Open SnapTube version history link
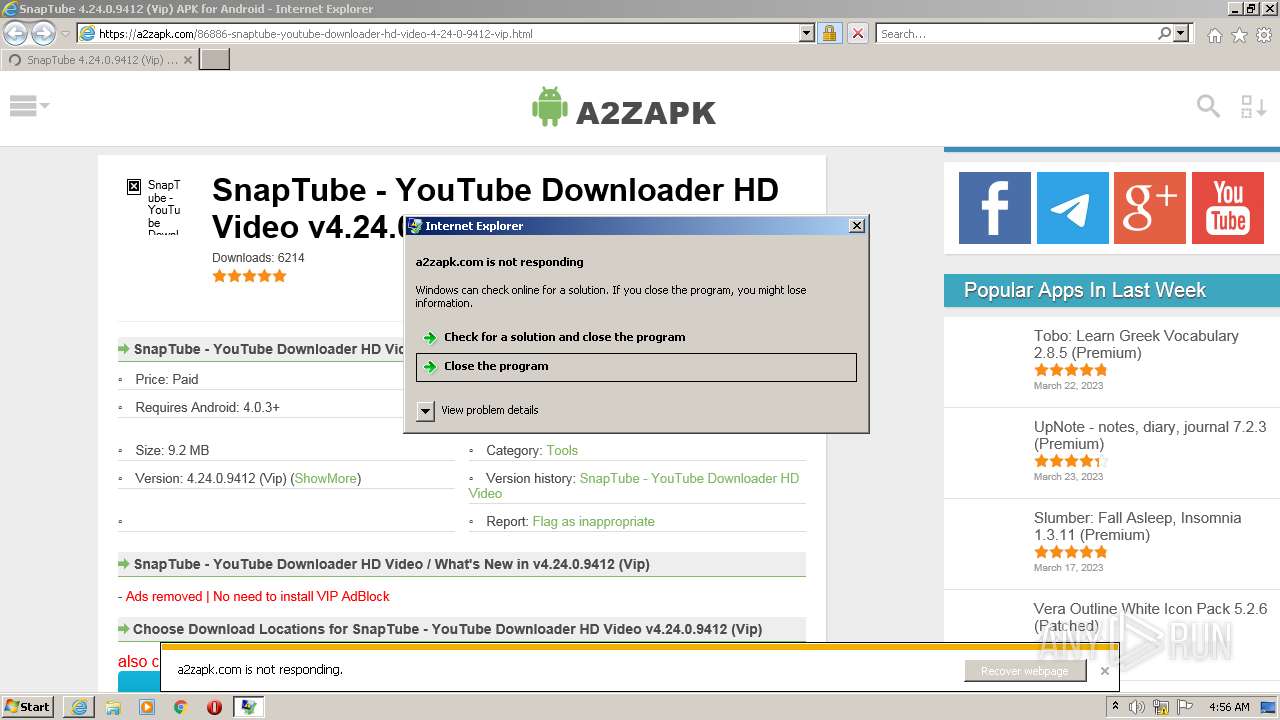 [x=634, y=485]
